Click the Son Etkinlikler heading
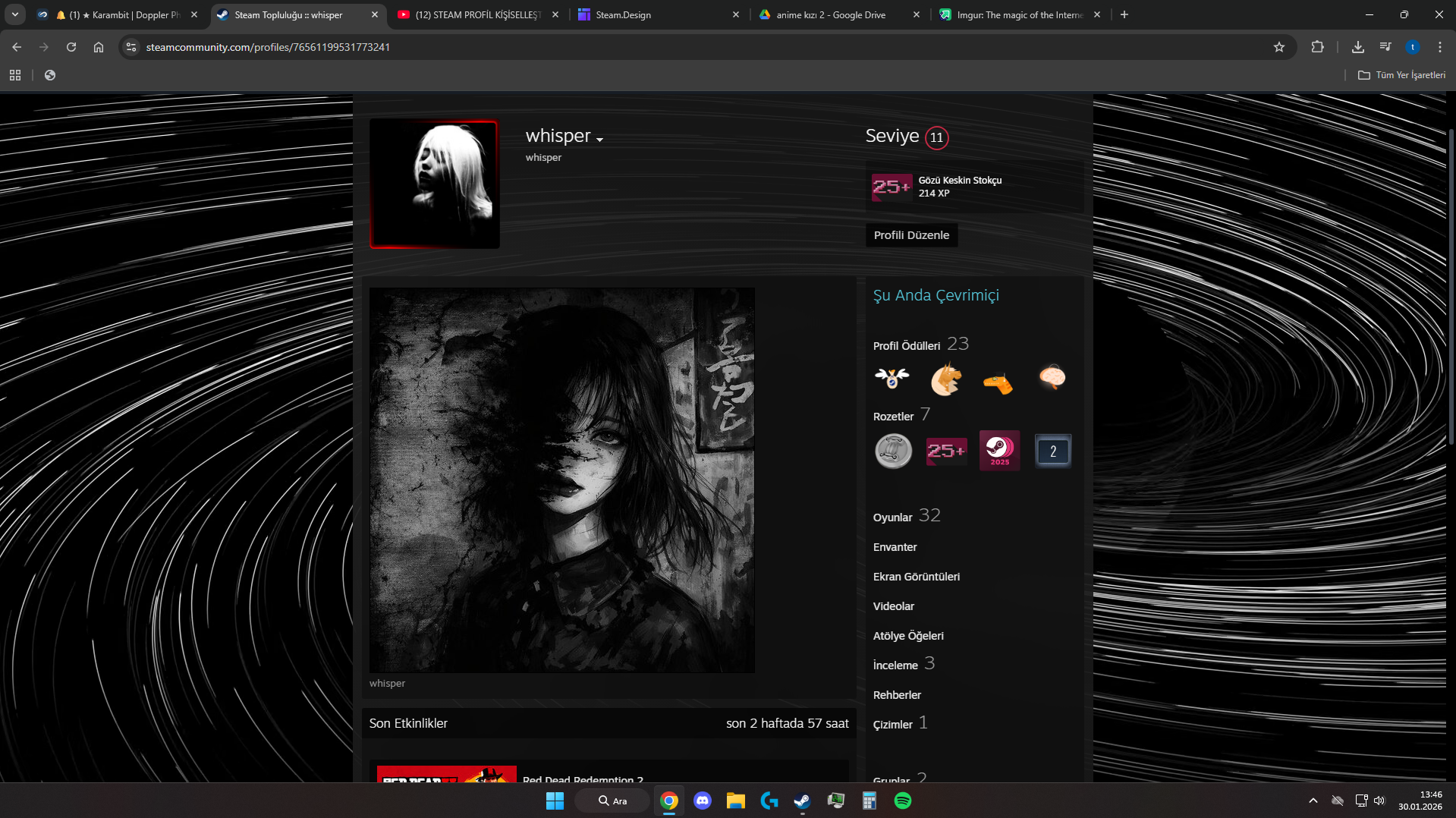This screenshot has height=818, width=1456. click(x=408, y=723)
